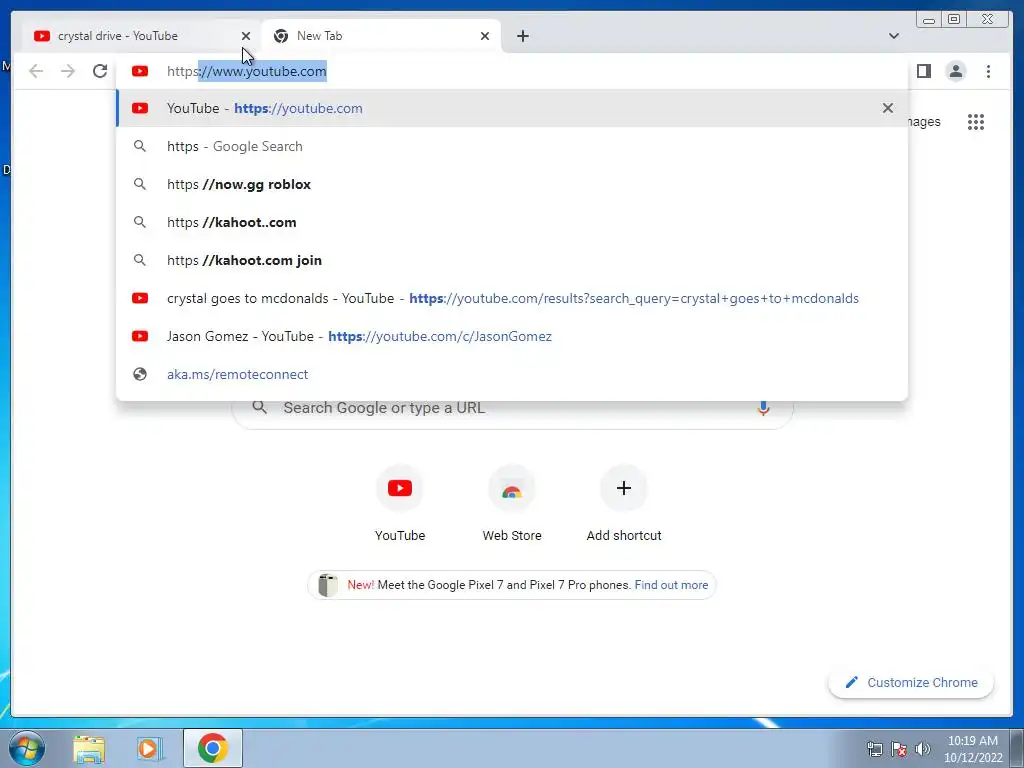Click the Add shortcut plus tile
The image size is (1024, 768).
[624, 504]
